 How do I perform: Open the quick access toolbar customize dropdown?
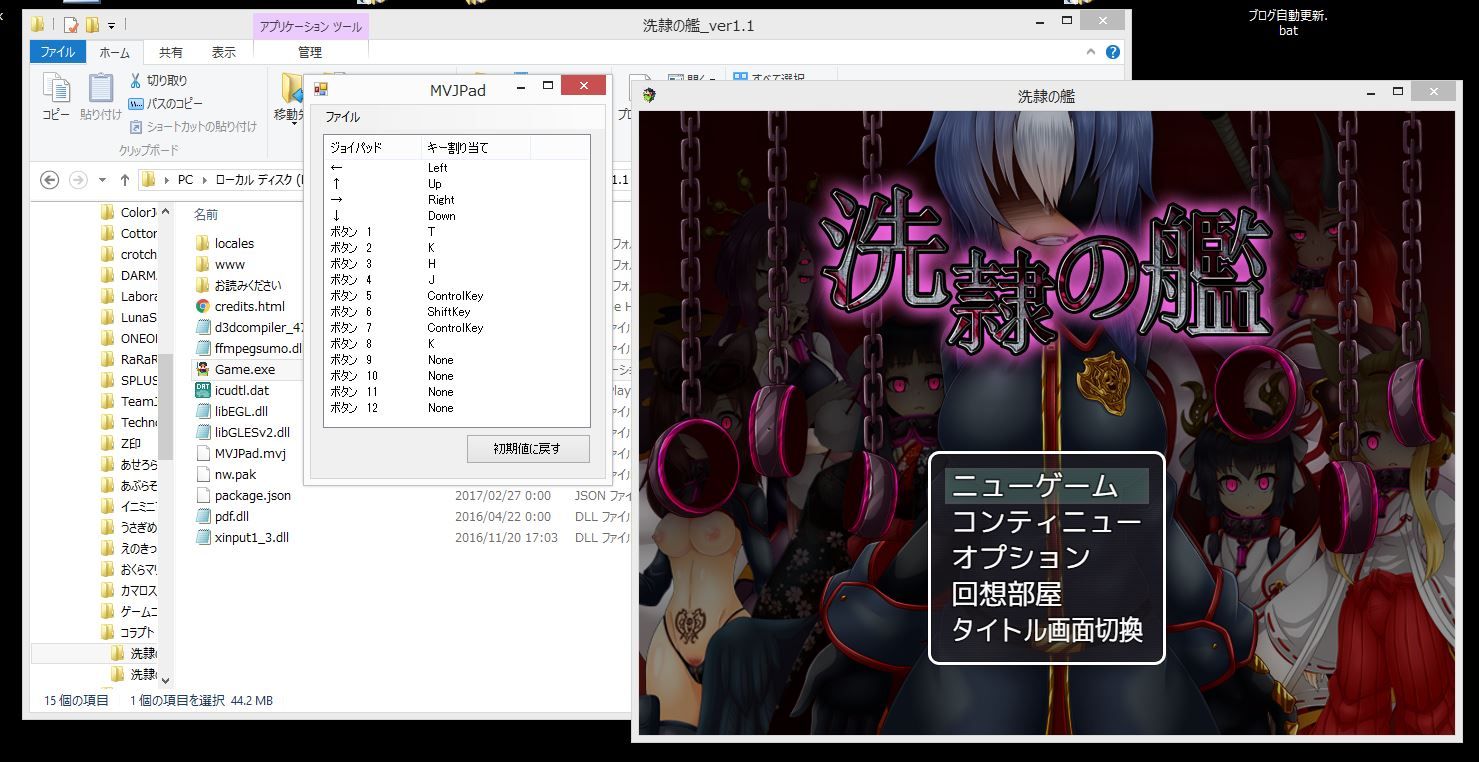pos(111,25)
